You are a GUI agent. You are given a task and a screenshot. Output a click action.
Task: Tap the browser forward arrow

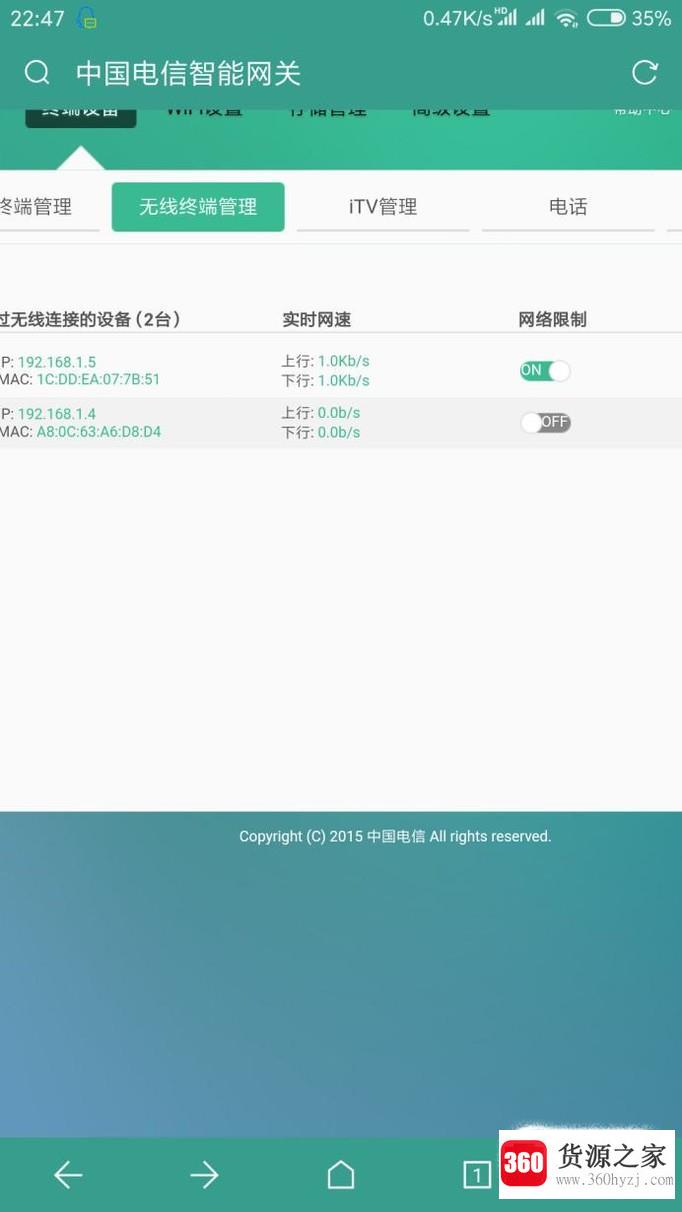(204, 1175)
